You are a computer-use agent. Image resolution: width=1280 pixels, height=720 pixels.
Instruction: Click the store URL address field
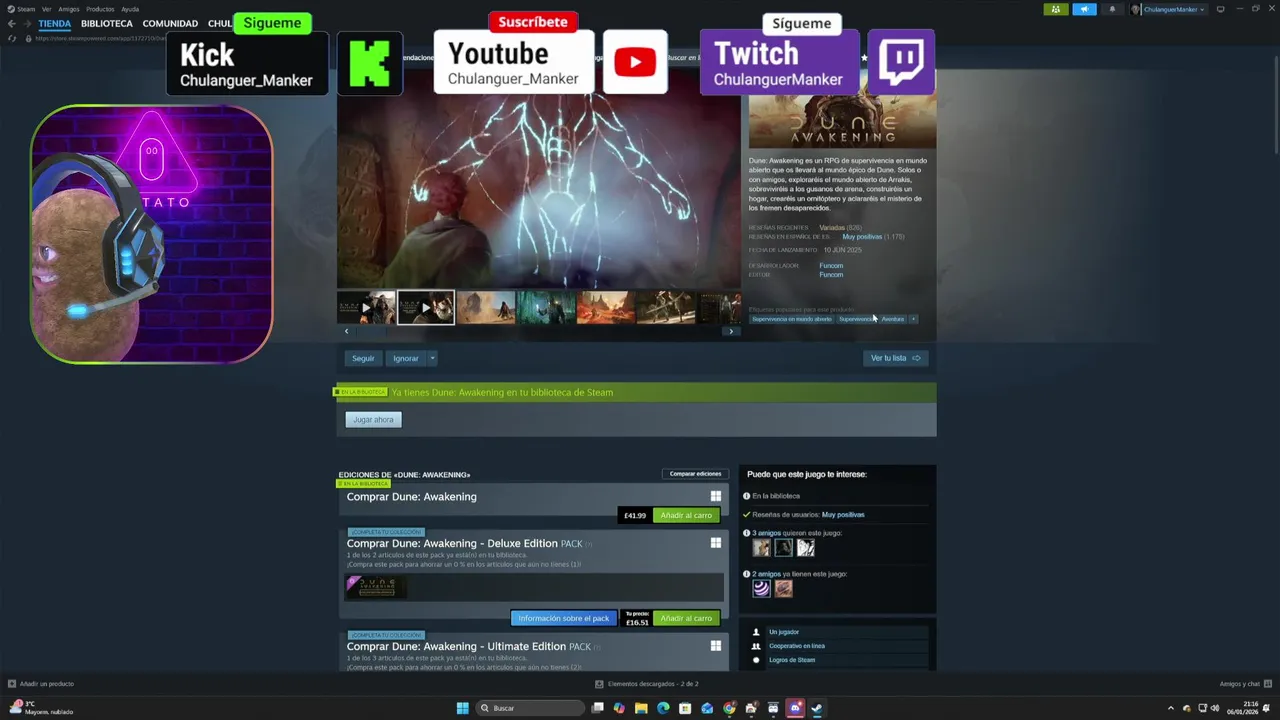click(100, 38)
